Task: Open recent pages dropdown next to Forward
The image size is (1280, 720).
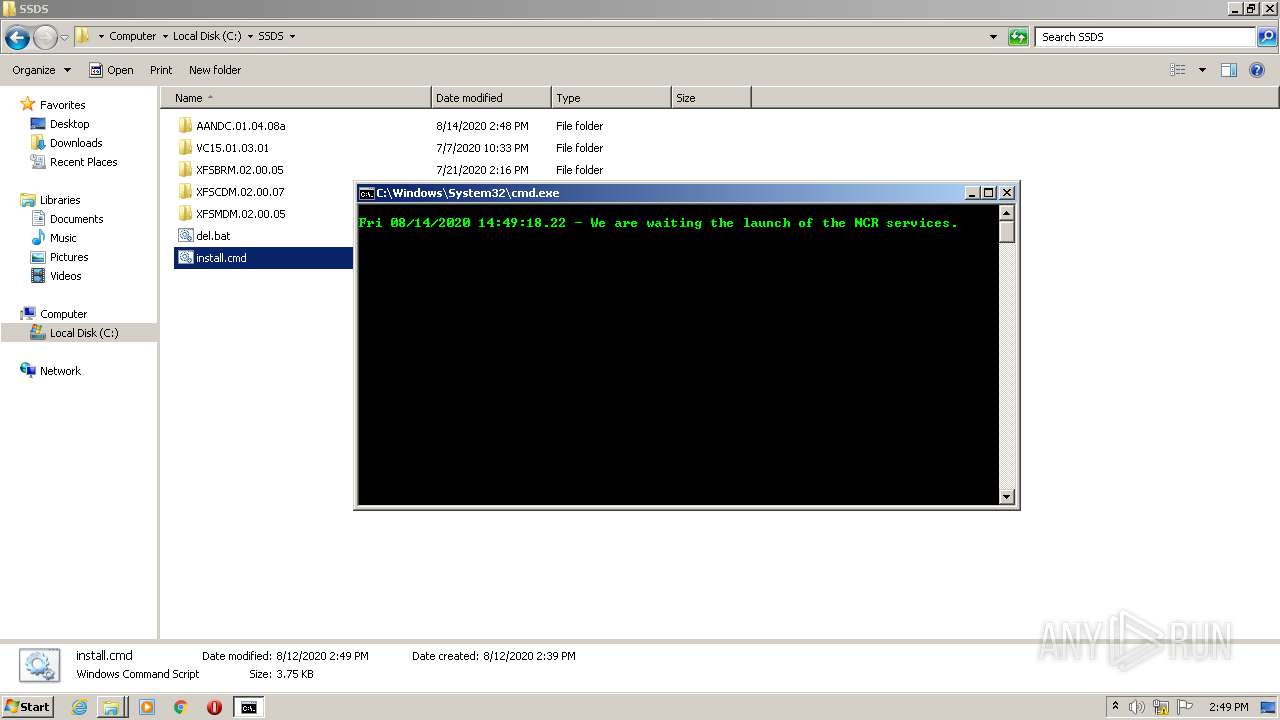Action: [x=64, y=38]
